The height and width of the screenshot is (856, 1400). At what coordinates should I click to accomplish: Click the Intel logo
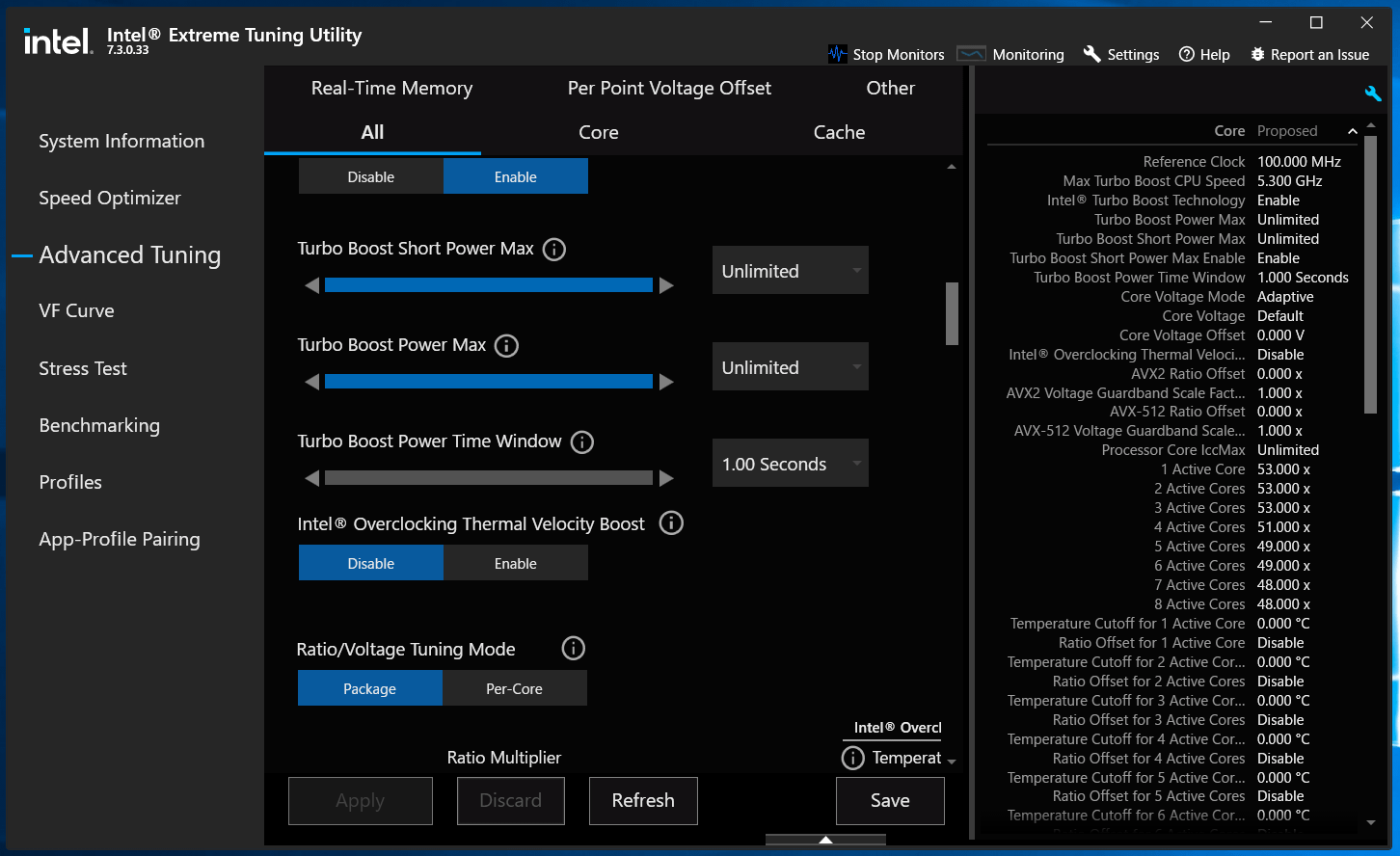(x=58, y=40)
